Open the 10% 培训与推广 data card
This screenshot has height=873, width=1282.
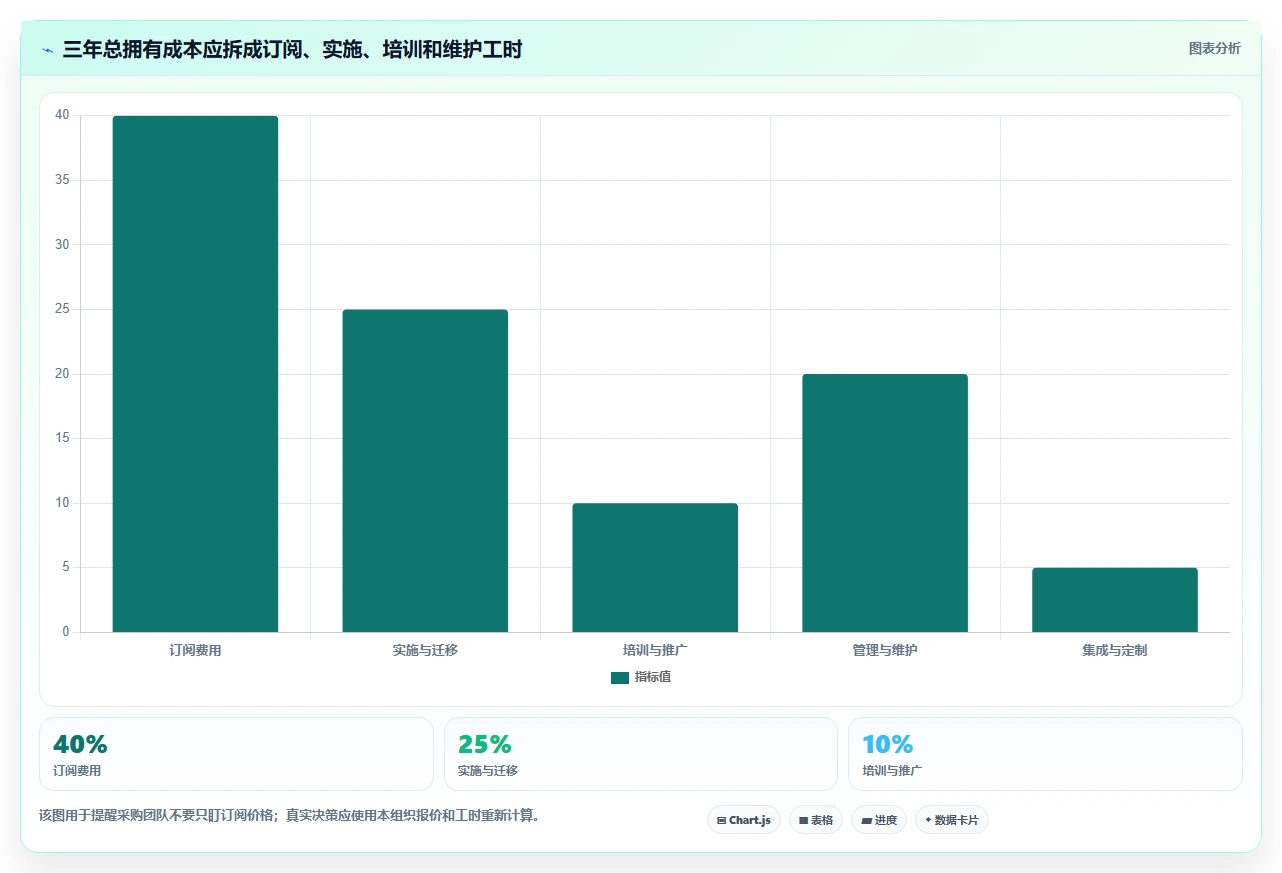[x=1045, y=754]
